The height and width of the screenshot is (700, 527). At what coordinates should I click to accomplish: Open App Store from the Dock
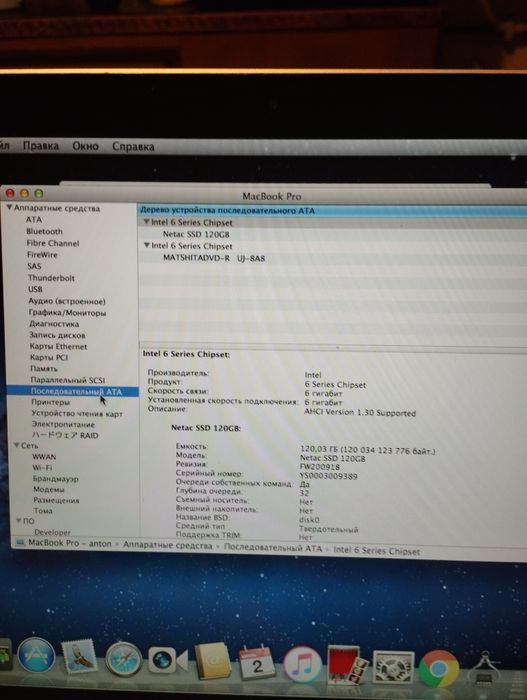(x=36, y=656)
